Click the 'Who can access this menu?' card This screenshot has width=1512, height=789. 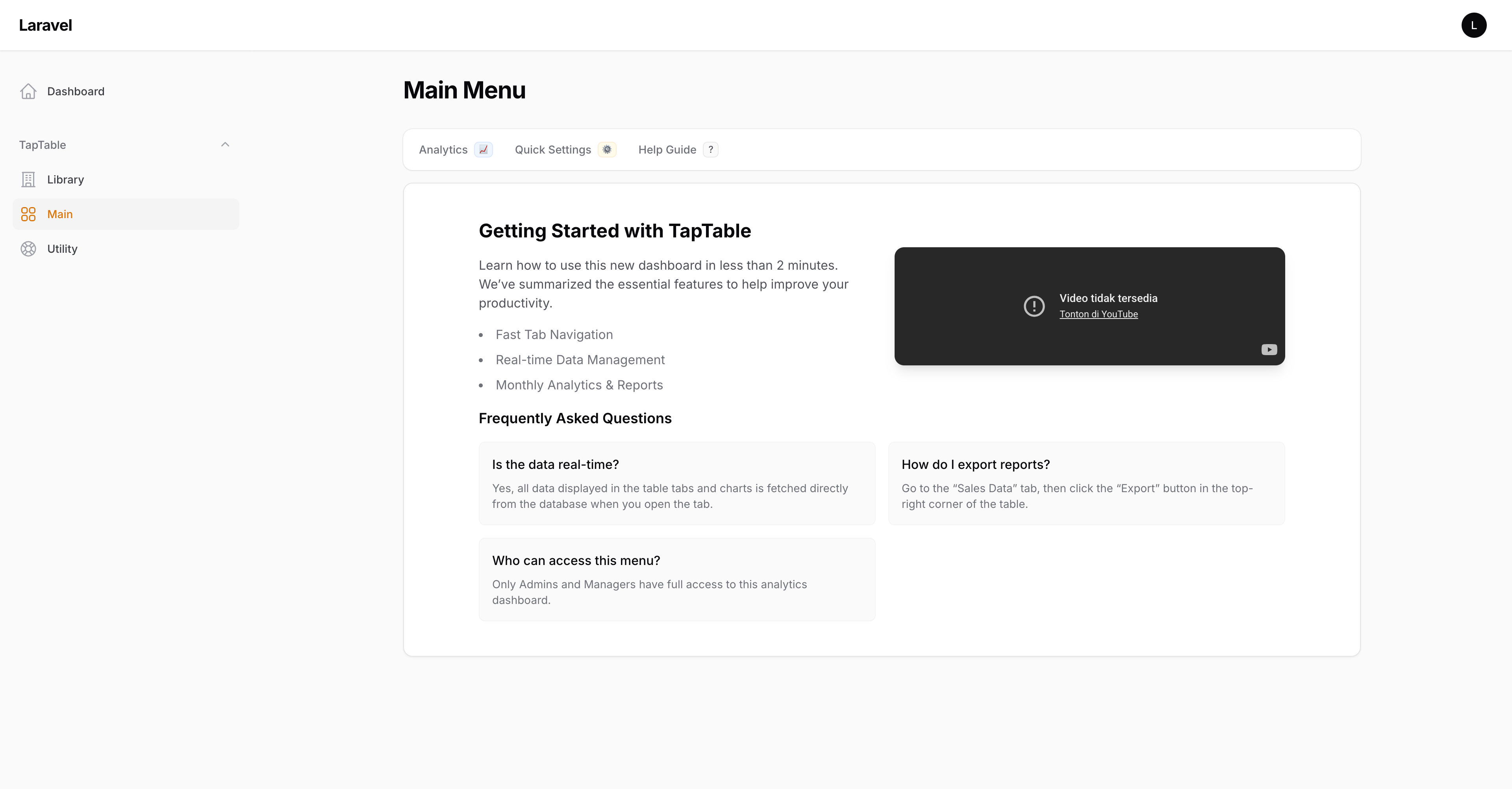click(x=676, y=580)
